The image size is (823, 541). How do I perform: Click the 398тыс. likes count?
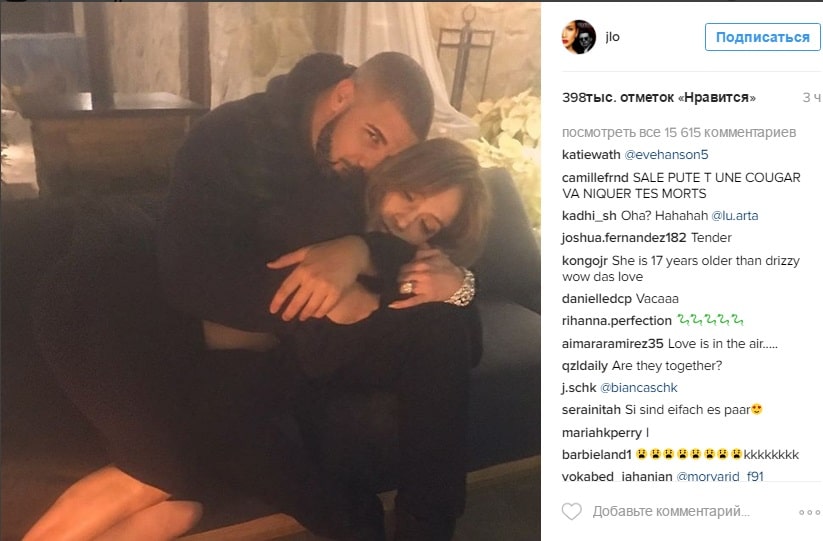(x=659, y=98)
